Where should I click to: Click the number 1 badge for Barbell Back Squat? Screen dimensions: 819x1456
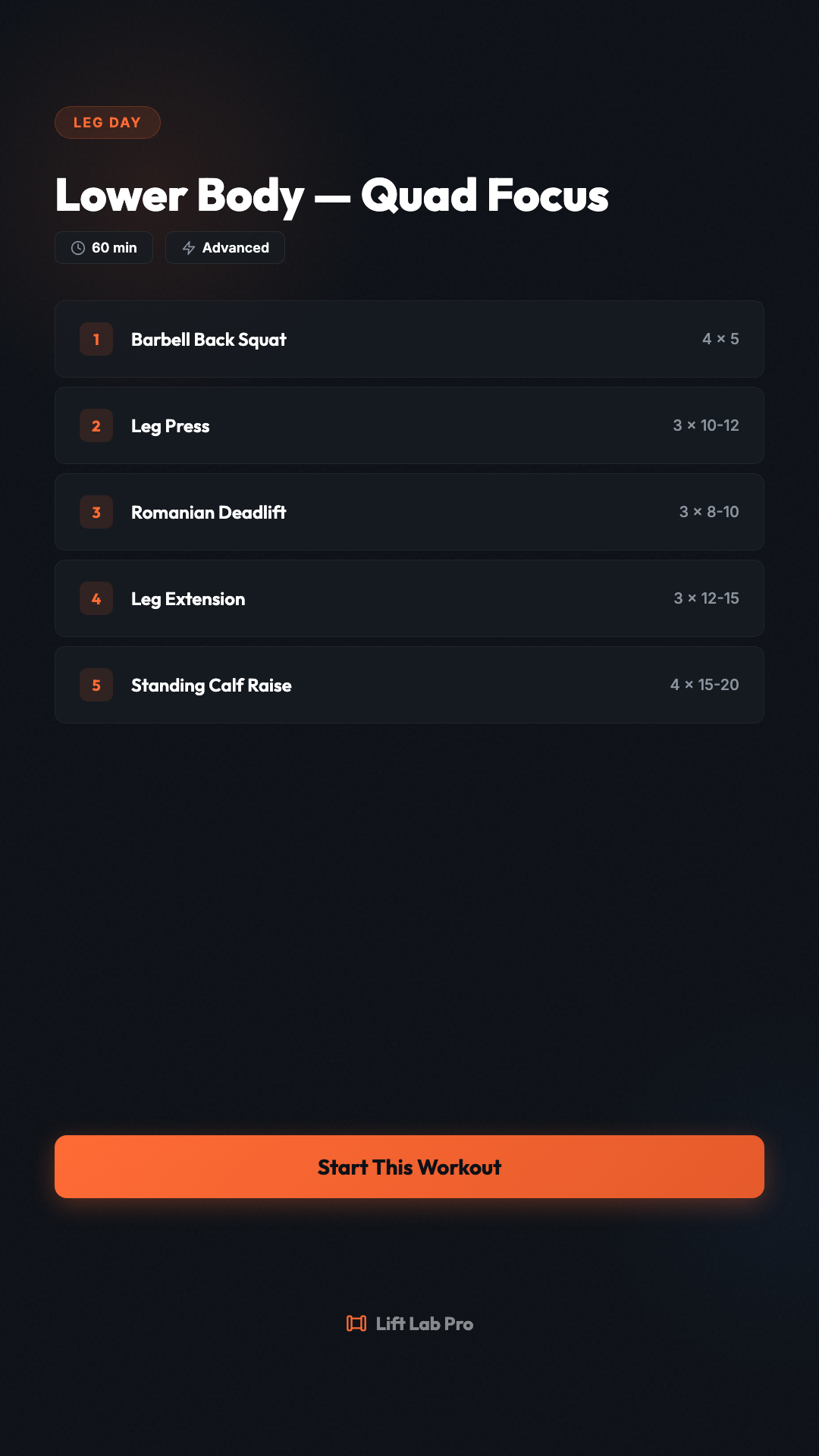point(96,339)
